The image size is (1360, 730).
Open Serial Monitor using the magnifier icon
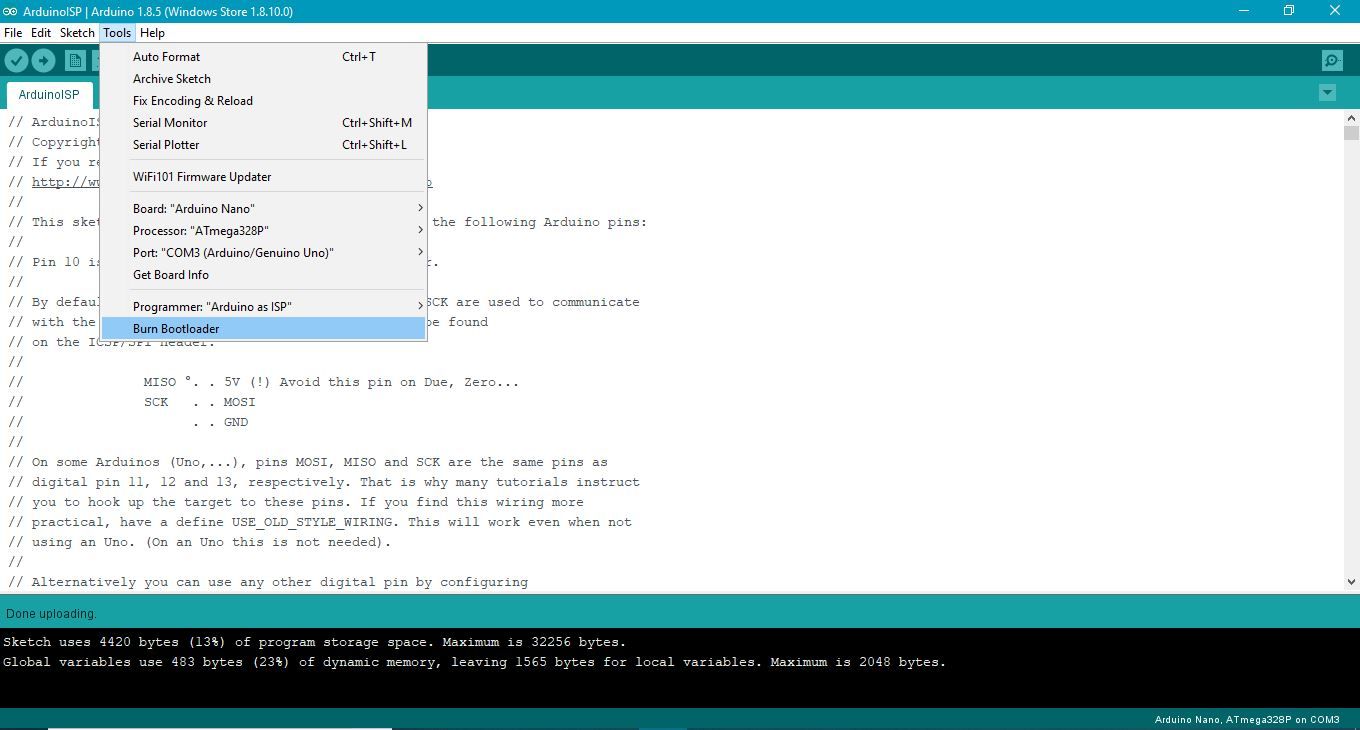click(x=1331, y=60)
